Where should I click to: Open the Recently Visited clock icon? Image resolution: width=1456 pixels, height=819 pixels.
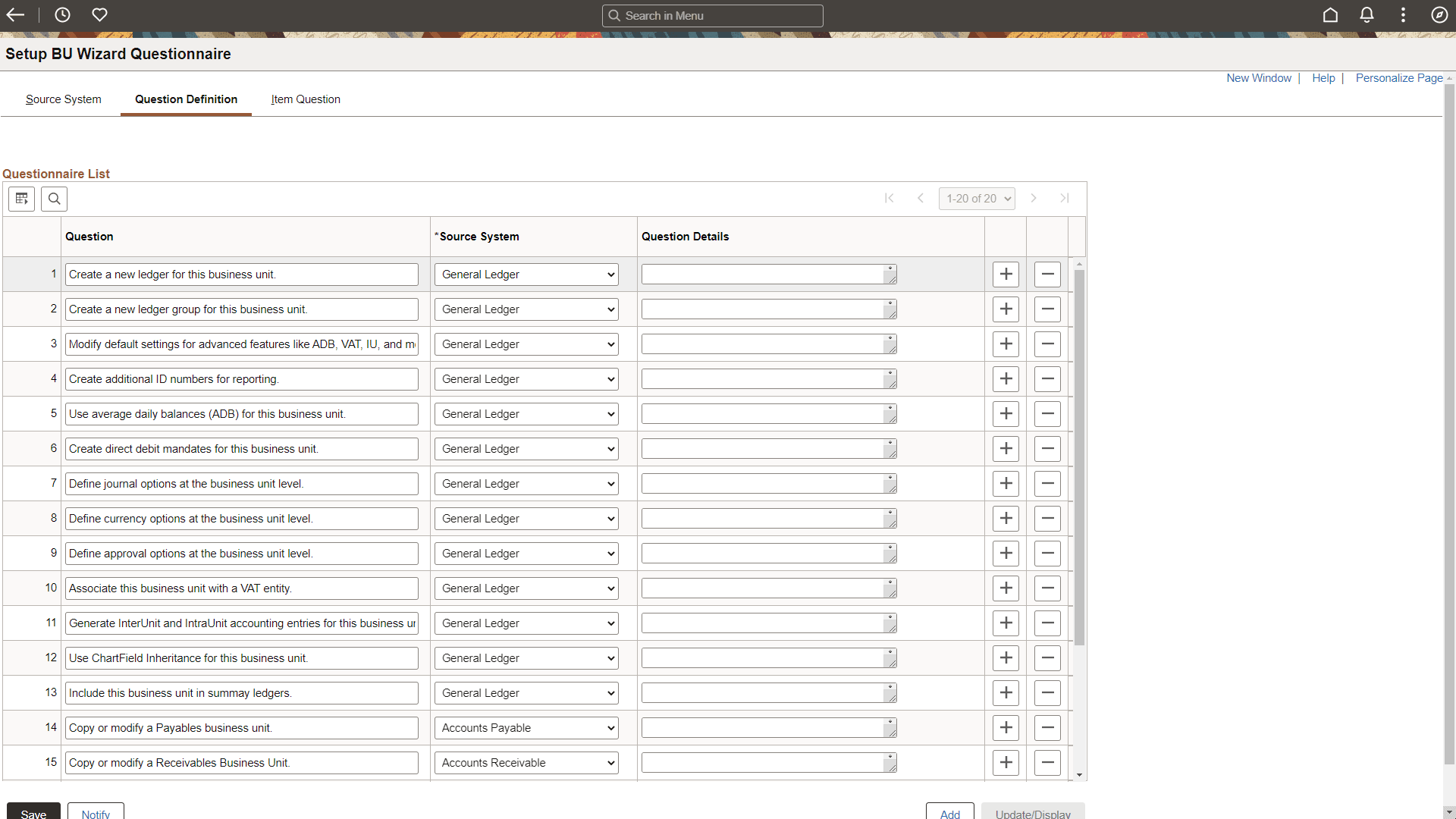point(62,15)
